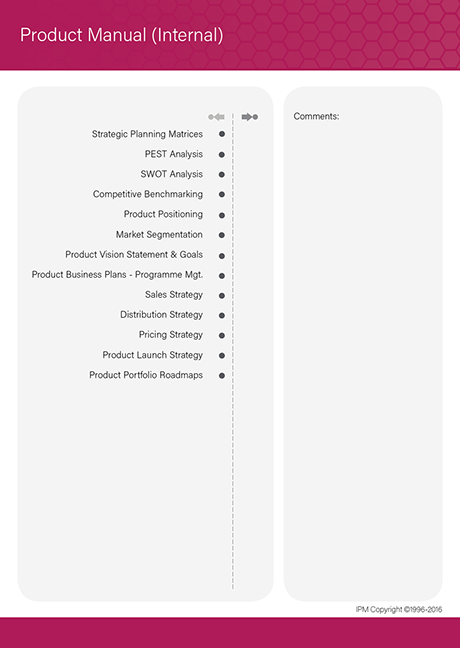460x648 pixels.
Task: Click the Product Positioning bullet marker
Action: tap(222, 215)
